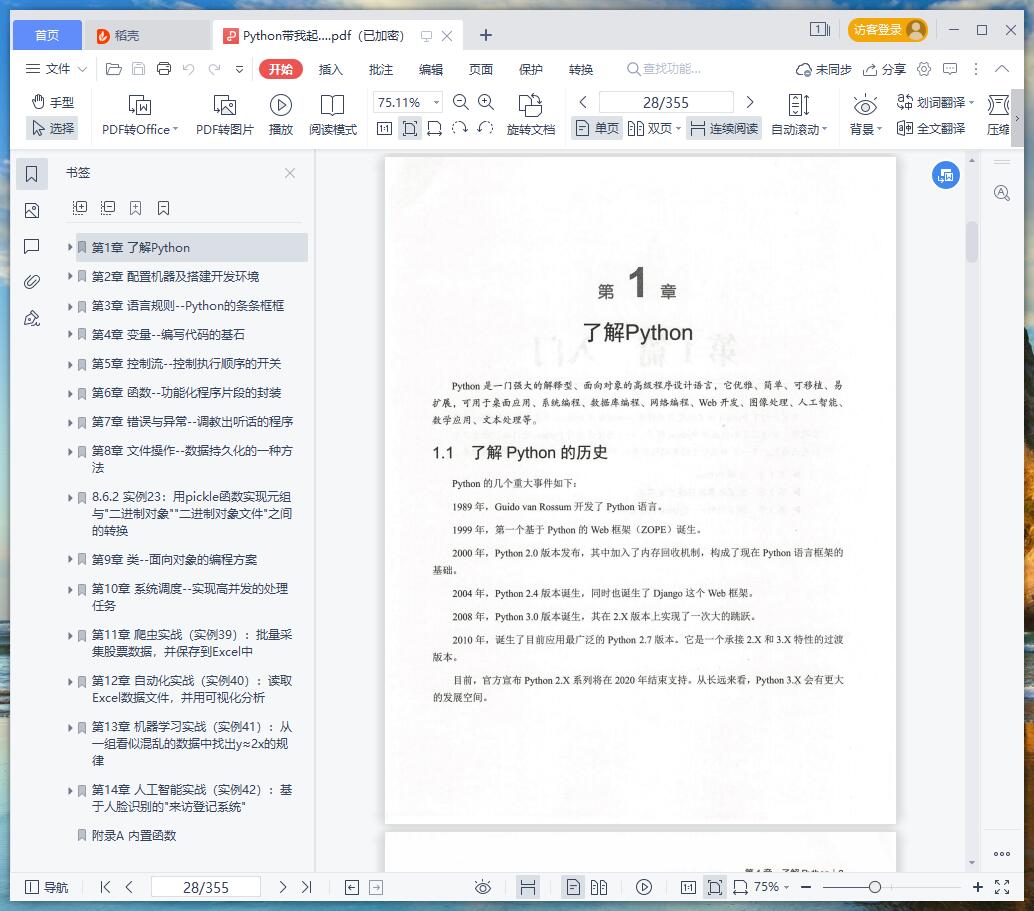
Task: Open the 插入 ribbon tab
Action: [x=330, y=69]
